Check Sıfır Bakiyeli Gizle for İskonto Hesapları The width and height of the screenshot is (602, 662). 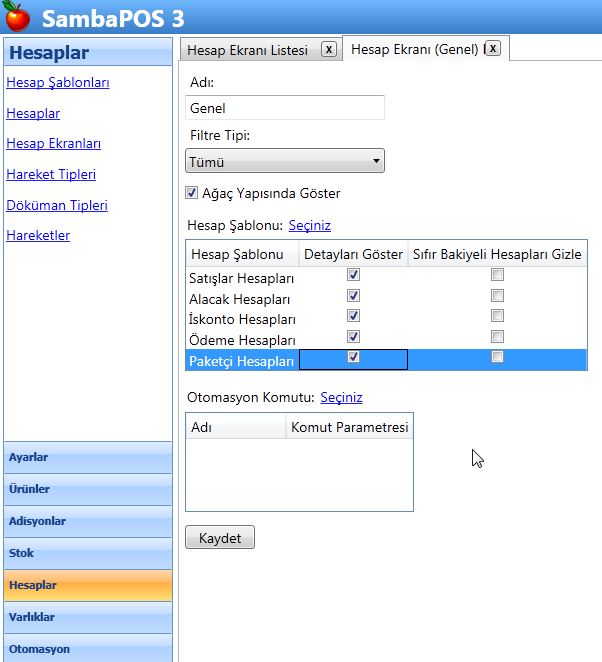(497, 316)
